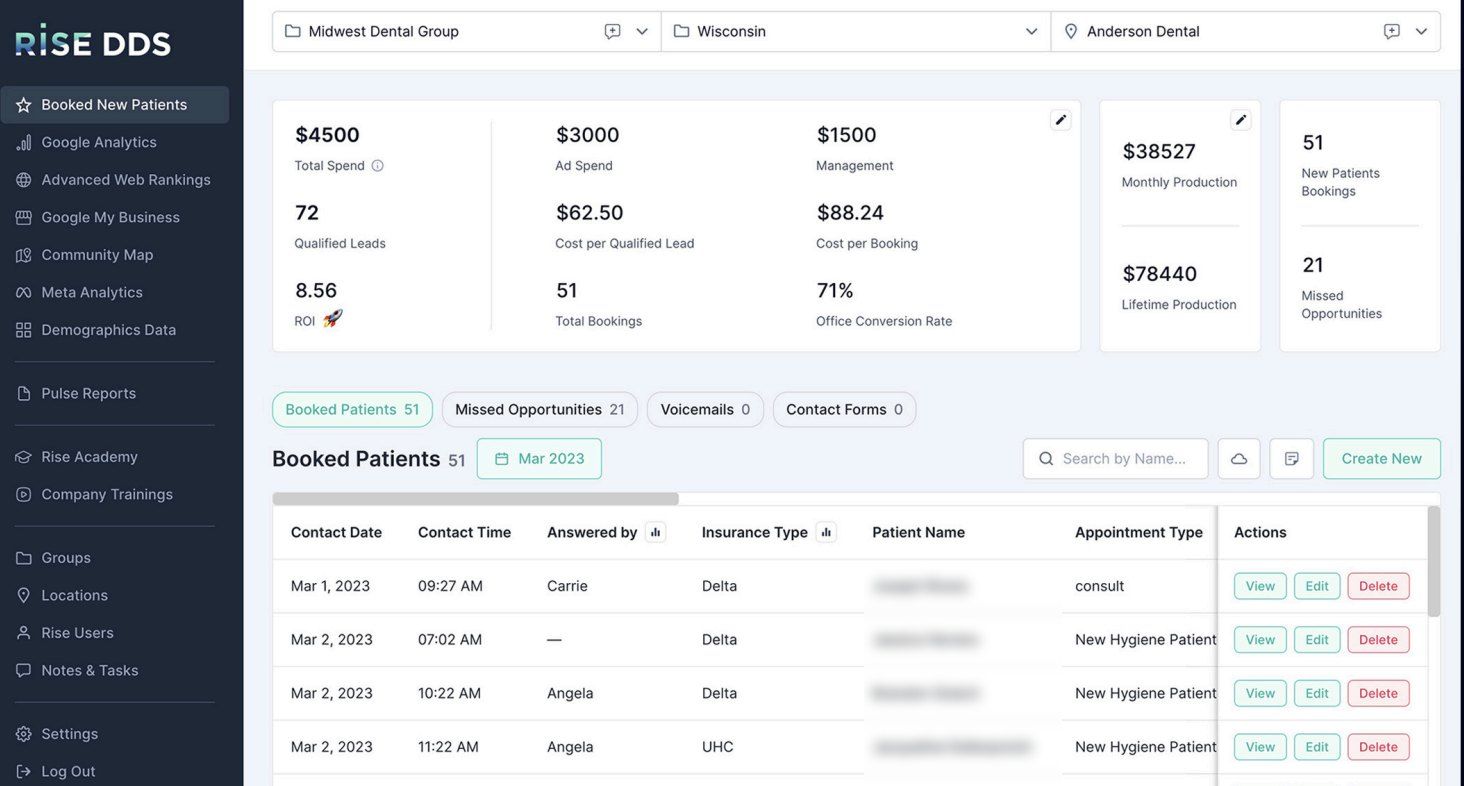Open Advanced Web Rankings in sidebar
Image resolution: width=1464 pixels, height=786 pixels.
click(x=114, y=180)
